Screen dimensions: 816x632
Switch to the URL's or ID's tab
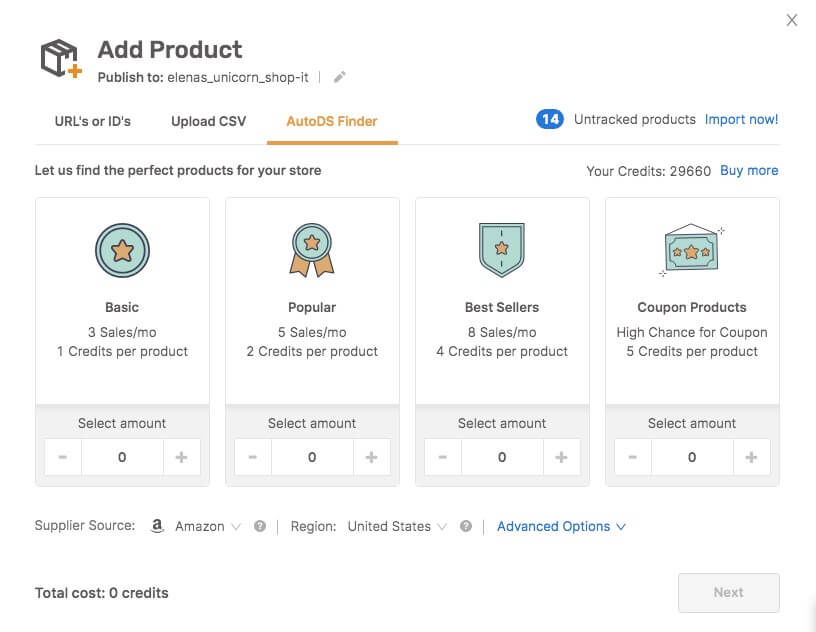[93, 121]
